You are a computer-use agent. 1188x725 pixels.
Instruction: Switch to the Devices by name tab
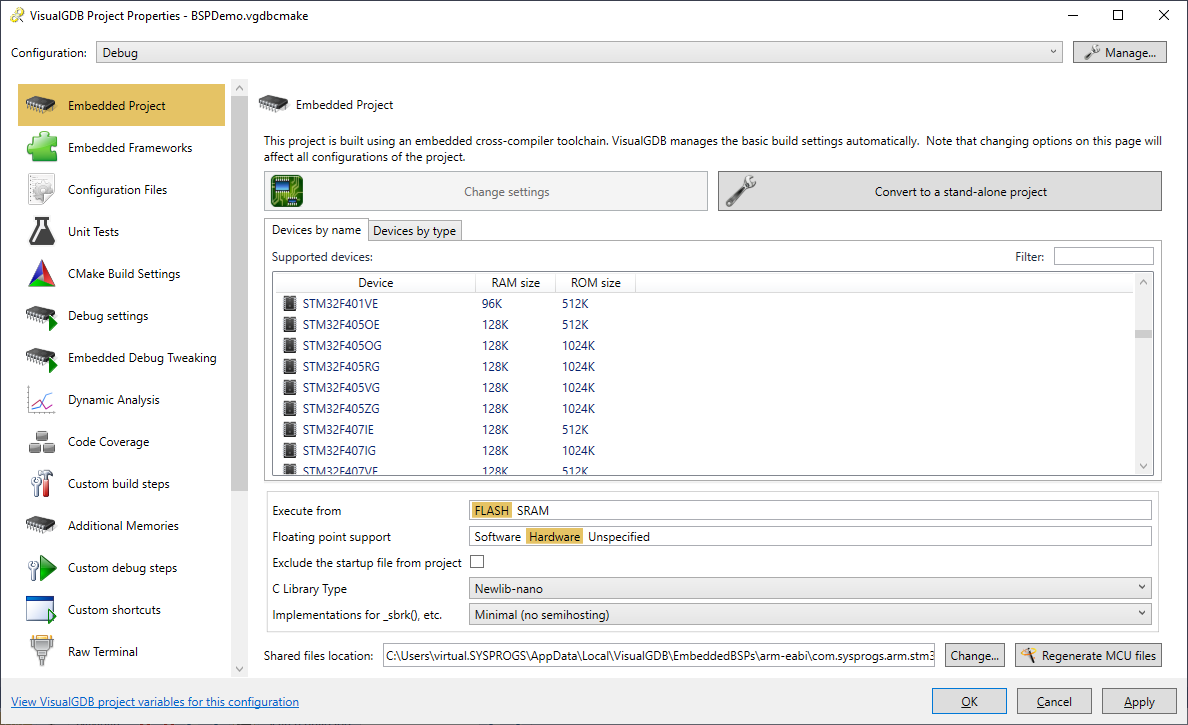point(316,230)
